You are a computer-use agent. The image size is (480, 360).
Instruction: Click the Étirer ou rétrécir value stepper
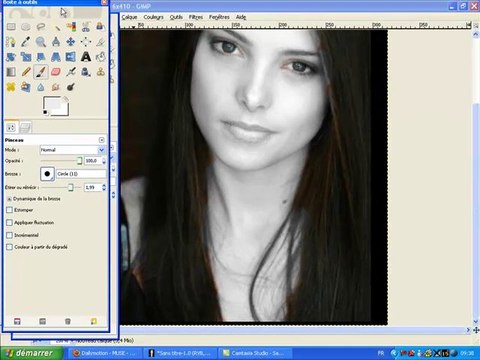(x=104, y=187)
